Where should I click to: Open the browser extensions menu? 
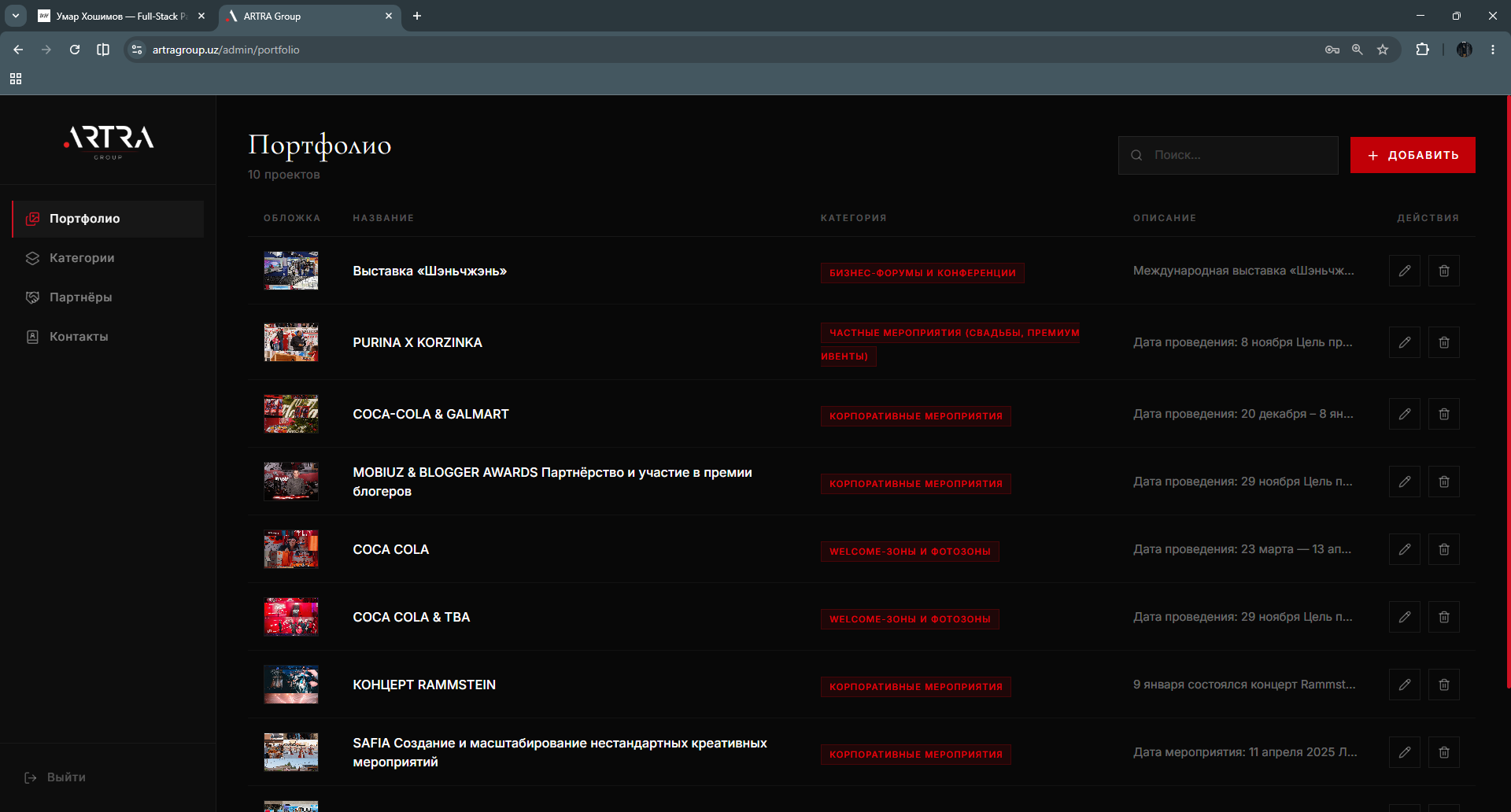point(1422,50)
